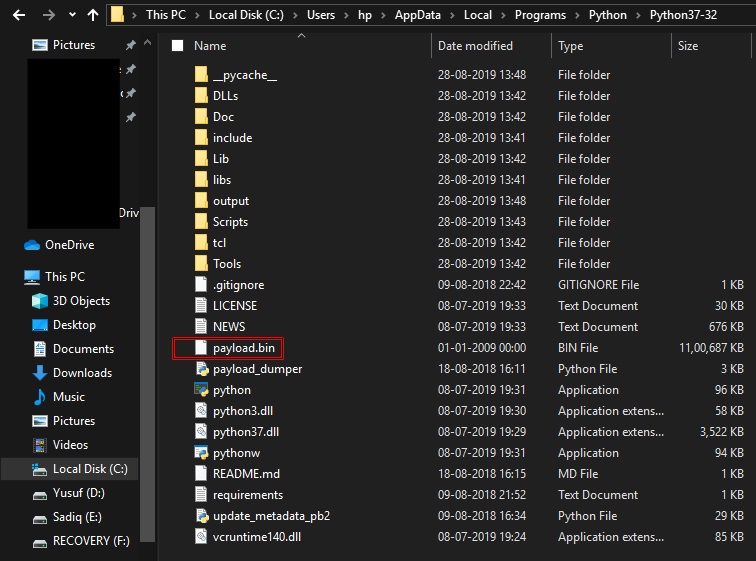Screen dimensions: 756x561
Task: Select the output folder icon
Action: point(202,200)
